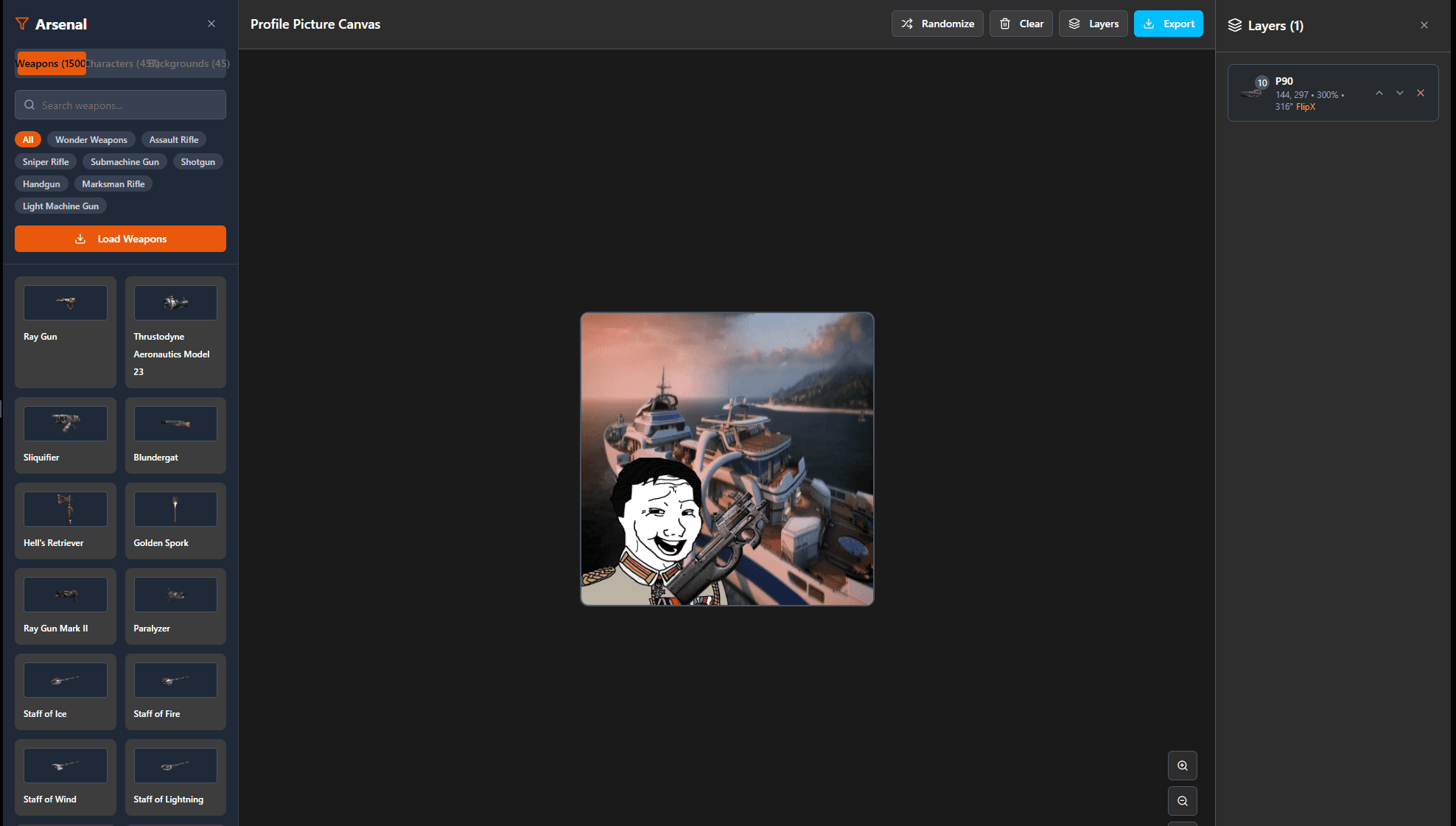Viewport: 1456px width, 826px height.
Task: Move the P90 layer up
Action: pyautogui.click(x=1379, y=93)
